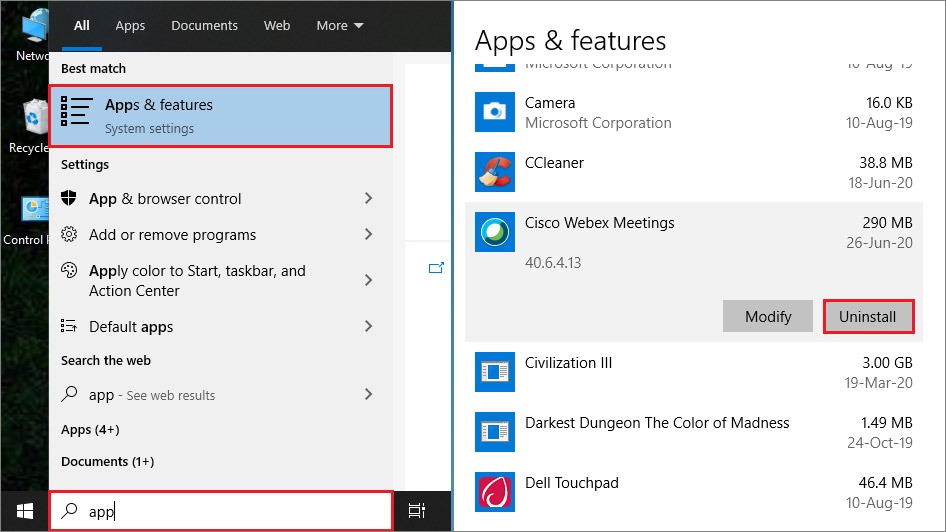Click the Dell Touchpad app icon
Viewport: 946px width, 532px height.
coord(495,492)
